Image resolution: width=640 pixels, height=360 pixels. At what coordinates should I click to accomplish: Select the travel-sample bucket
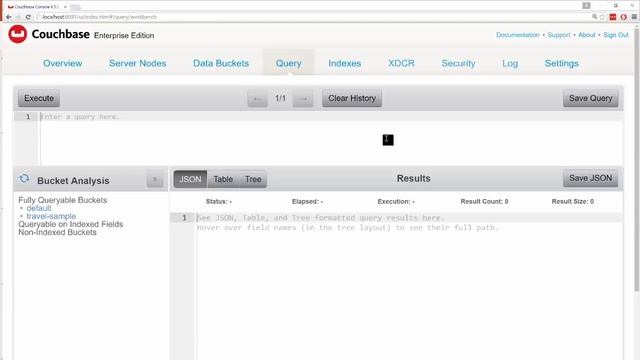(x=51, y=216)
